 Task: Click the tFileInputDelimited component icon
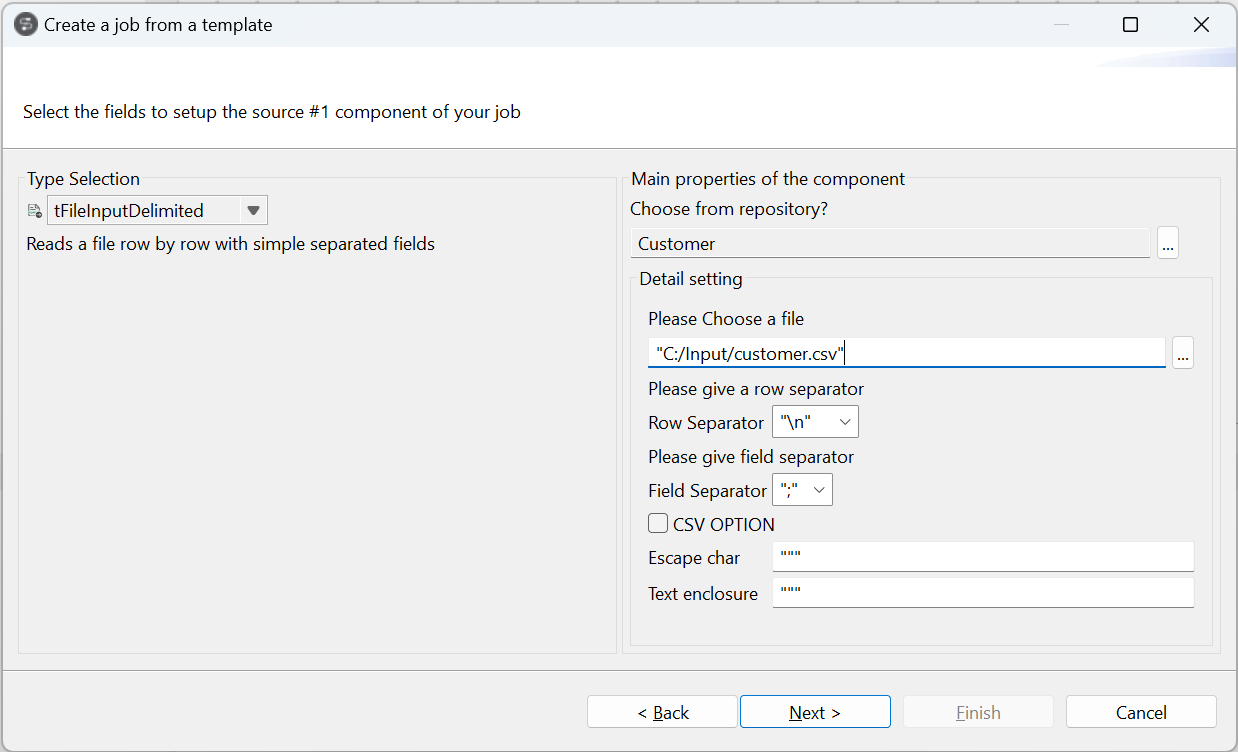(34, 211)
